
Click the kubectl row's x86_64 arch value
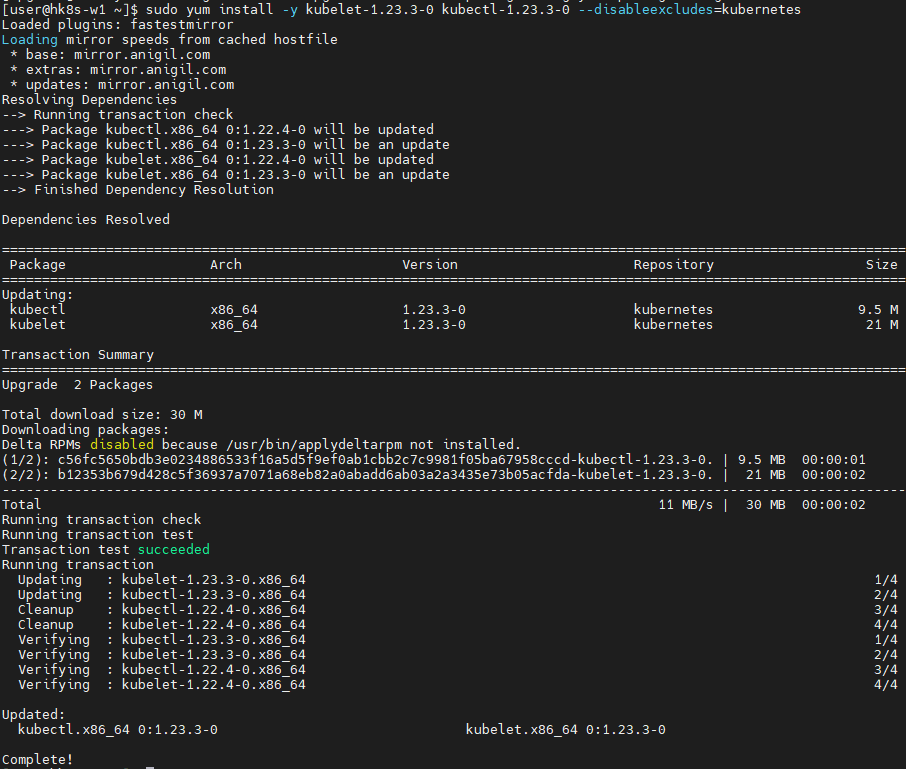pos(234,310)
